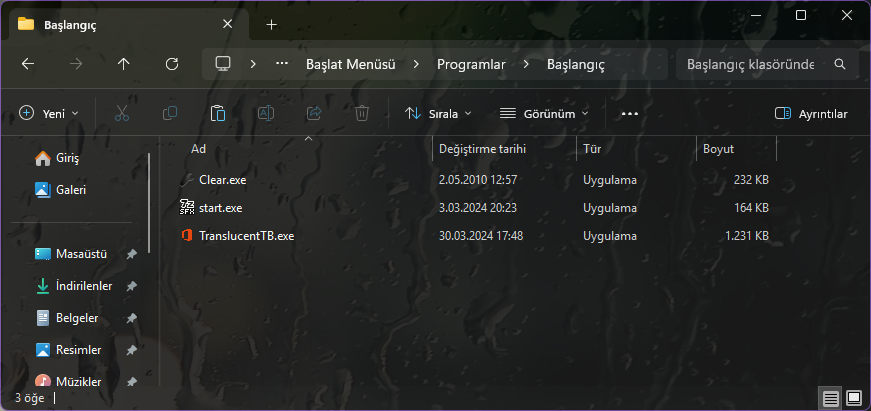Add a new tab with plus
Screen dimensions: 871x411
pos(271,24)
